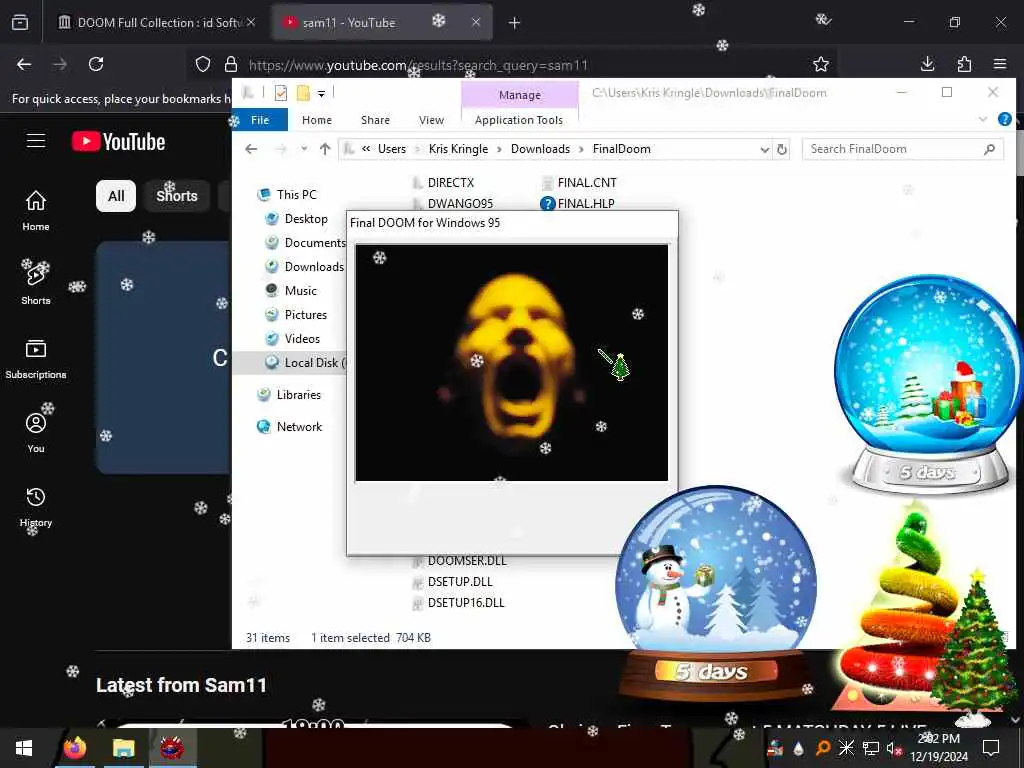Select Network in navigation pane

[299, 426]
